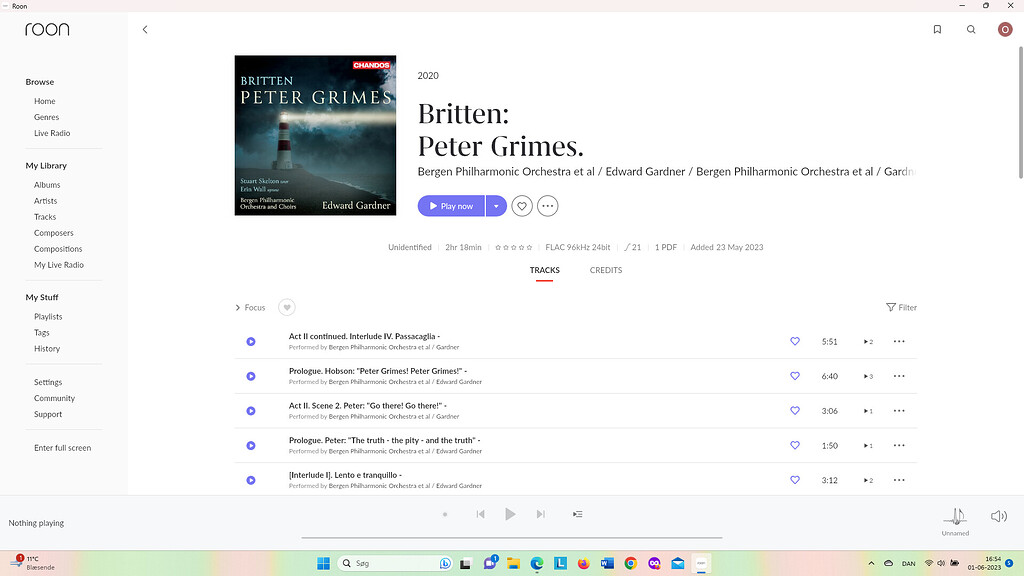
Task: Add the album to favorites with the heart
Action: pyautogui.click(x=521, y=205)
